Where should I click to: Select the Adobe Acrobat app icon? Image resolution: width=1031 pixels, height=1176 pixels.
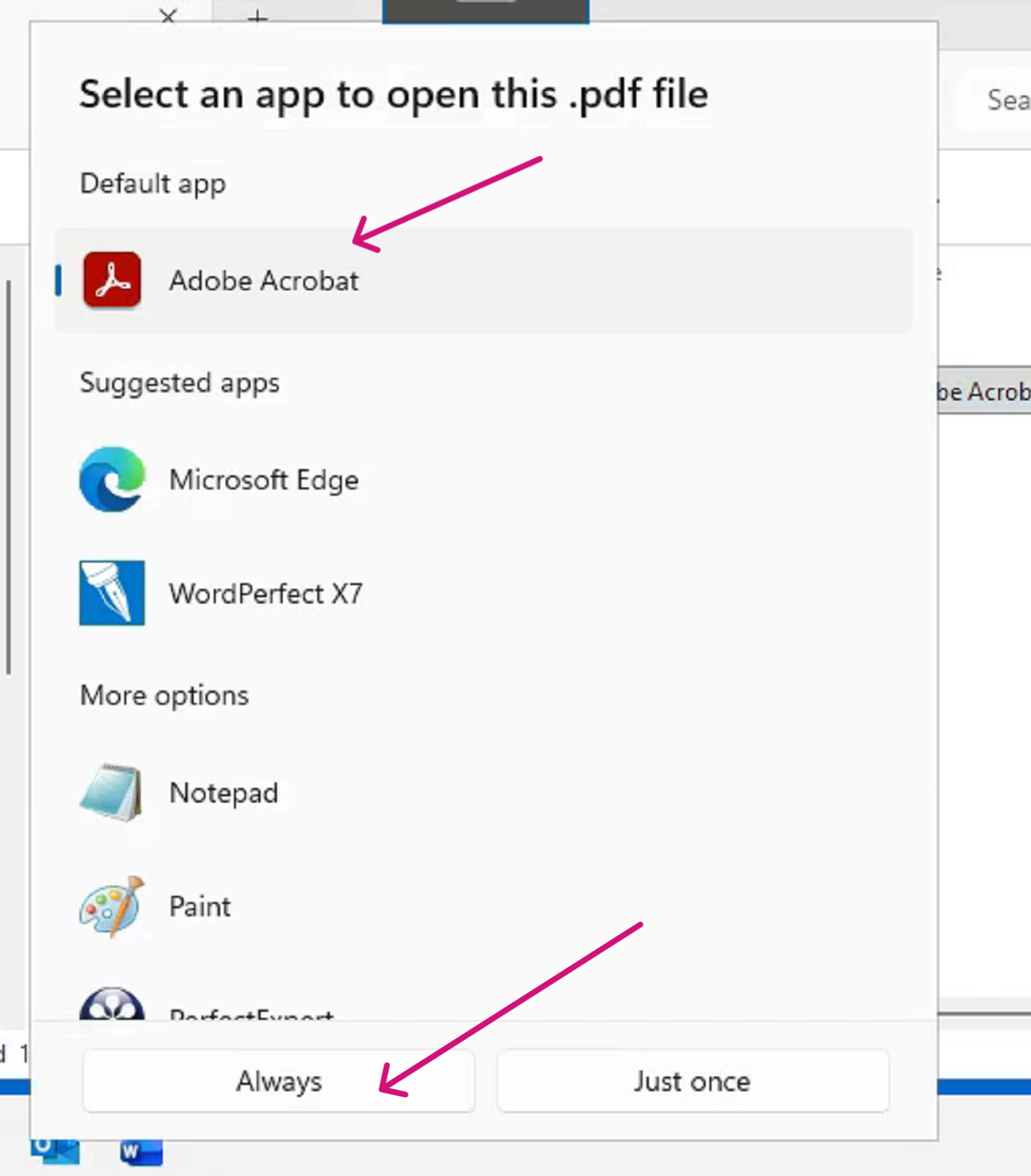tap(112, 280)
